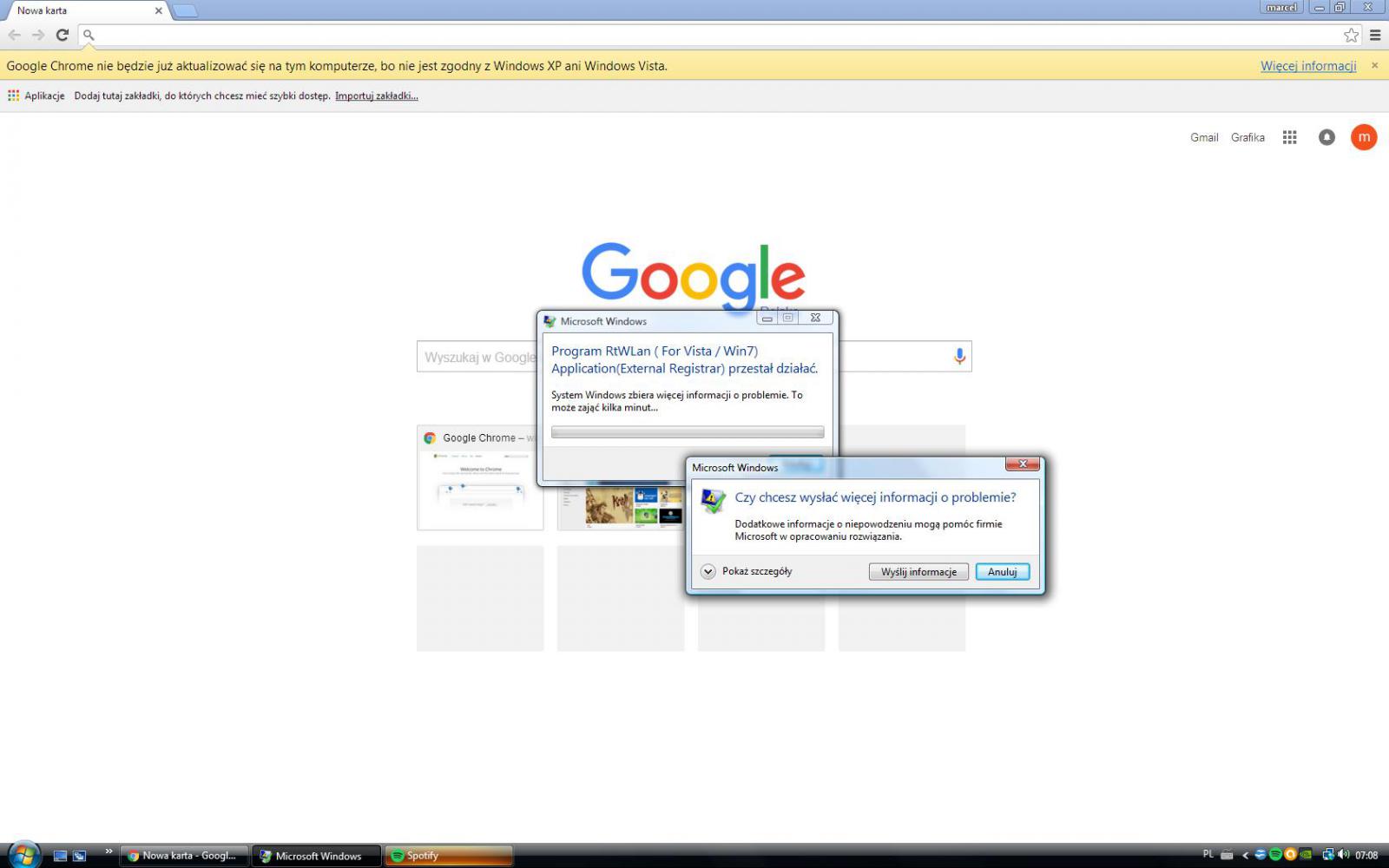1389x868 pixels.
Task: Click Show Desktop quick launch icon
Action: [60, 856]
